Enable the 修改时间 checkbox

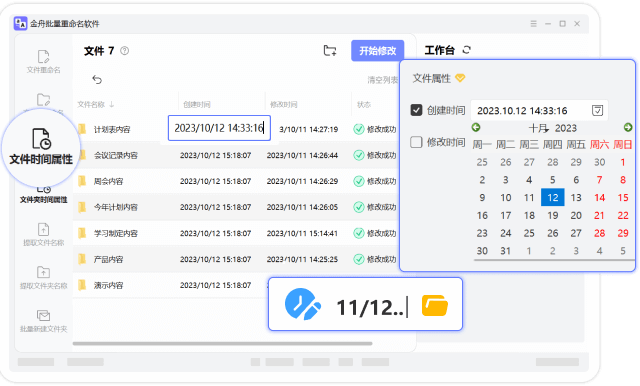point(416,142)
